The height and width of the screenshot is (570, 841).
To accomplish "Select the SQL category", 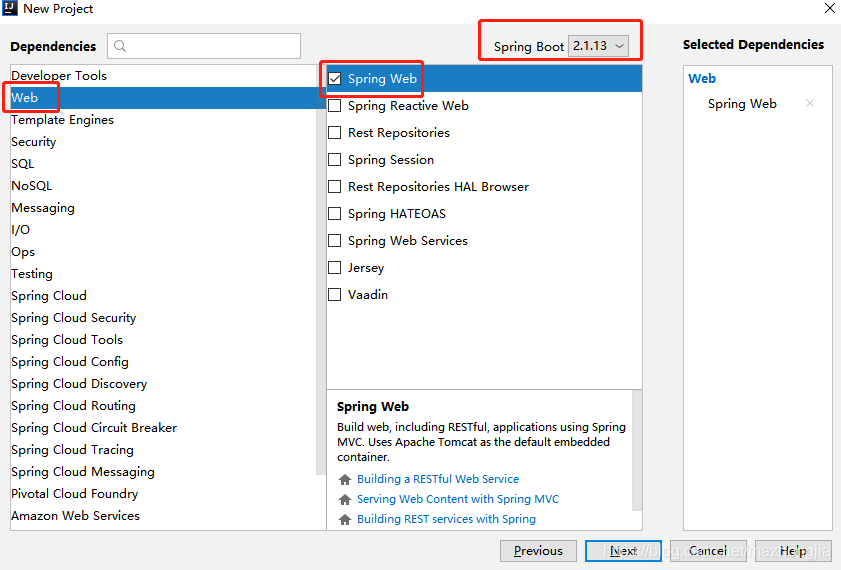I will pos(164,164).
